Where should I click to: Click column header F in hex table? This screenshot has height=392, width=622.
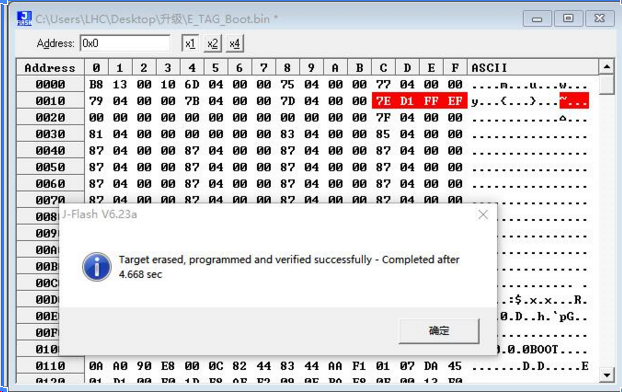coord(455,68)
